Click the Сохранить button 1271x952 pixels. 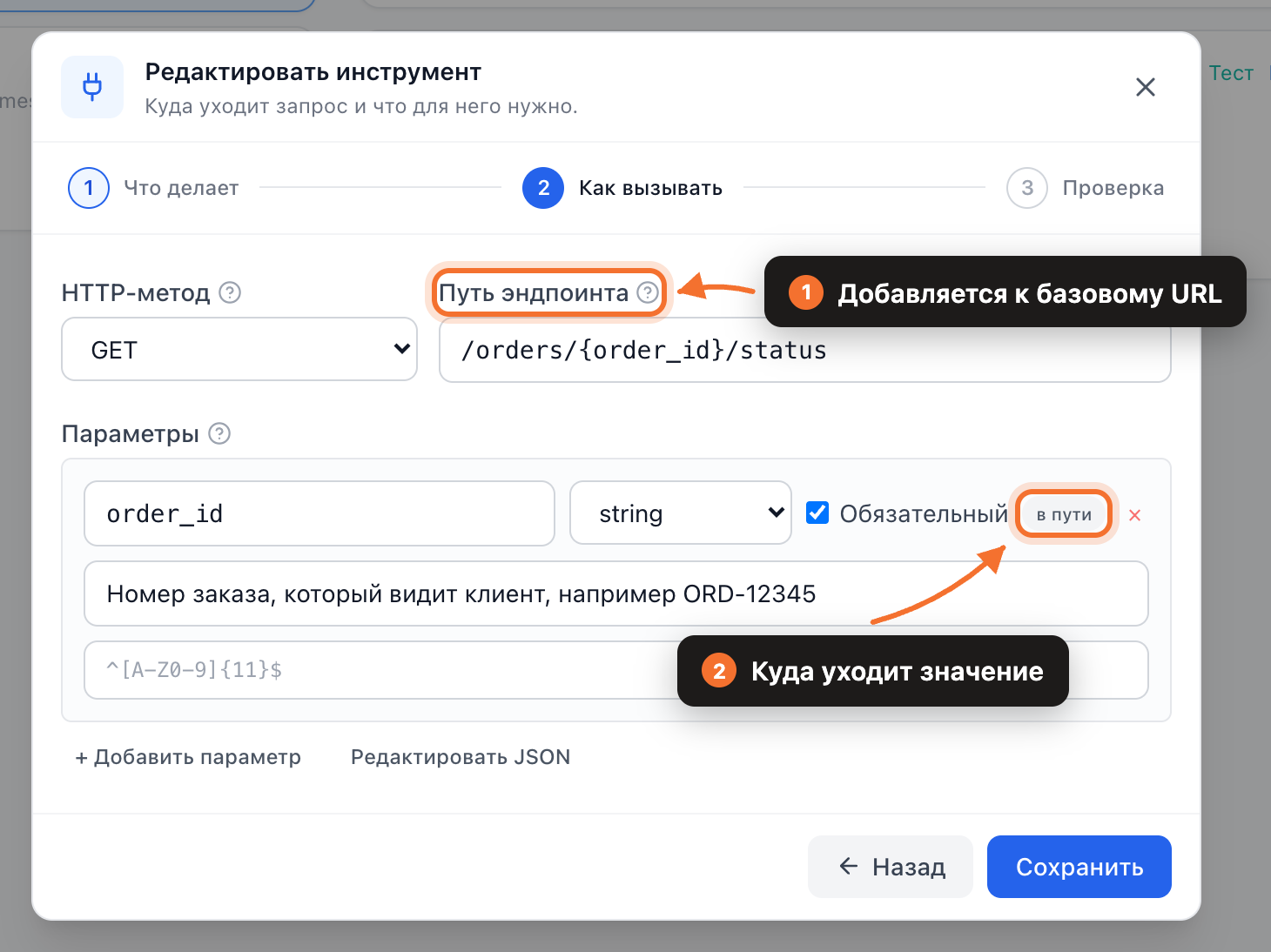1079,867
